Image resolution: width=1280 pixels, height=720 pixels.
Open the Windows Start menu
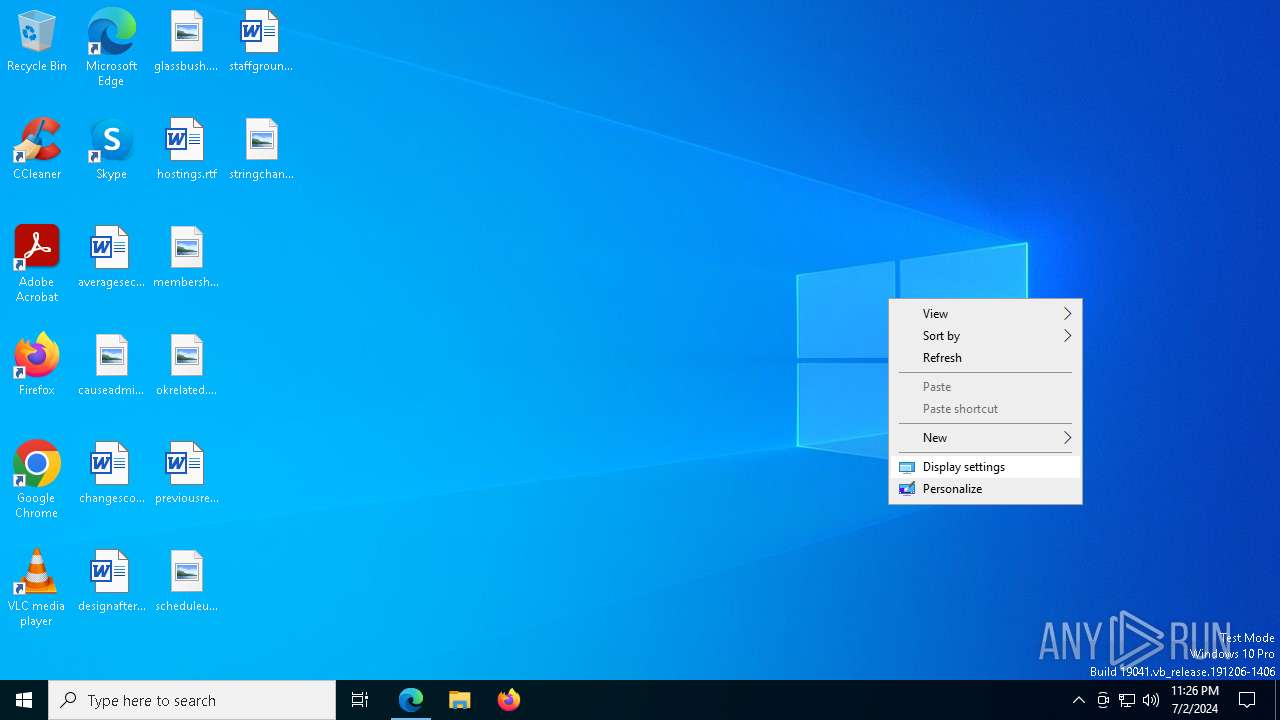pos(24,700)
